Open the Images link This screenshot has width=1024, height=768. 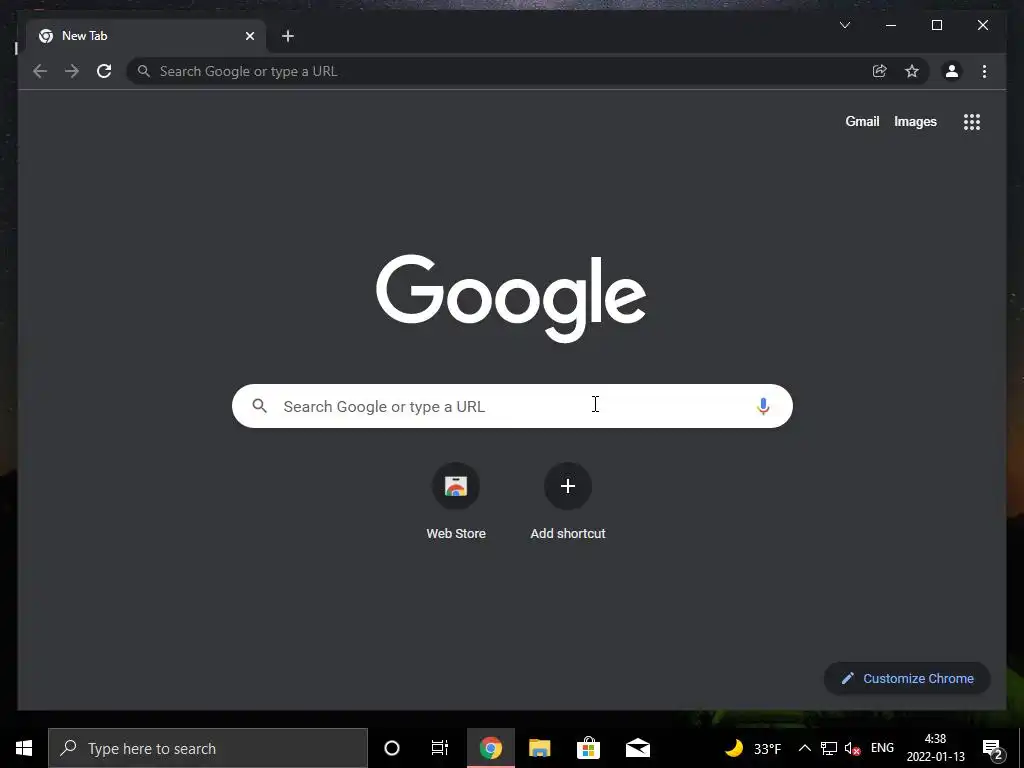pyautogui.click(x=915, y=121)
